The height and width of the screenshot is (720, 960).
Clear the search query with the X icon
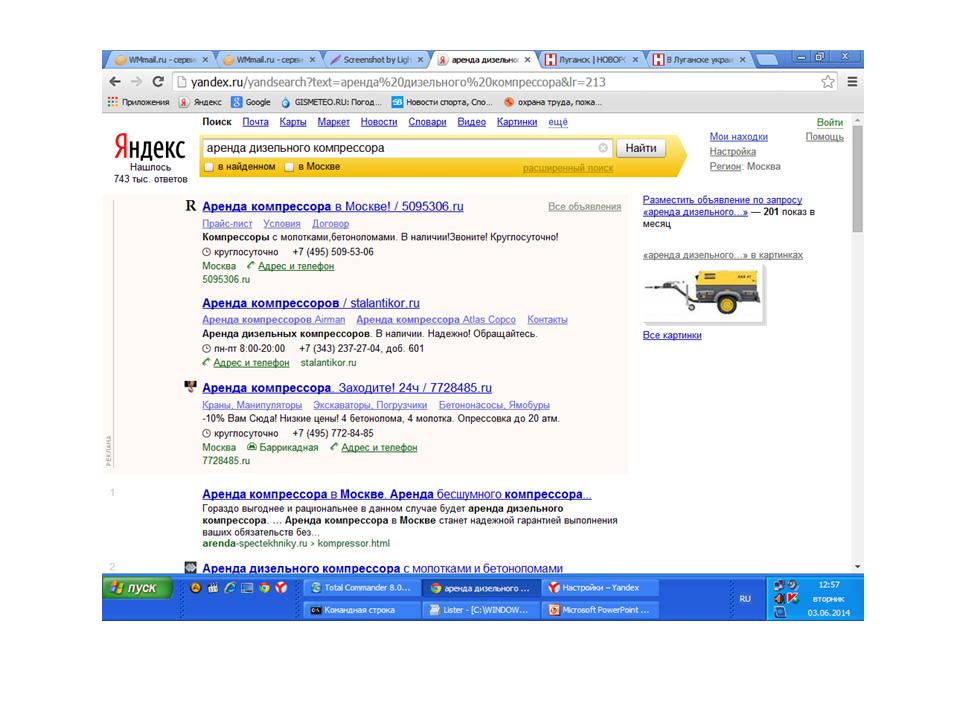(x=603, y=148)
